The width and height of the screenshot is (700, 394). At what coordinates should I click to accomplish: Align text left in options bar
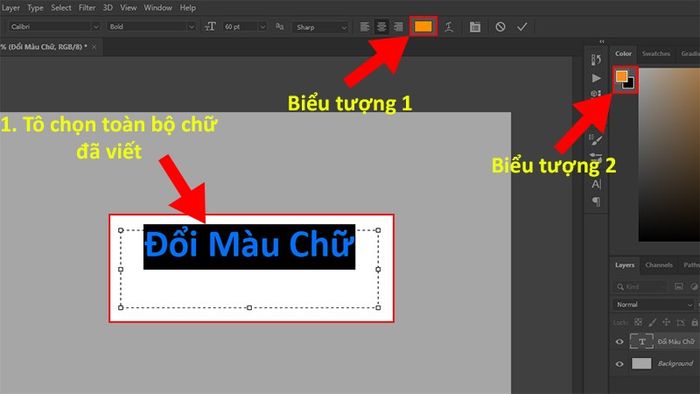click(x=365, y=27)
